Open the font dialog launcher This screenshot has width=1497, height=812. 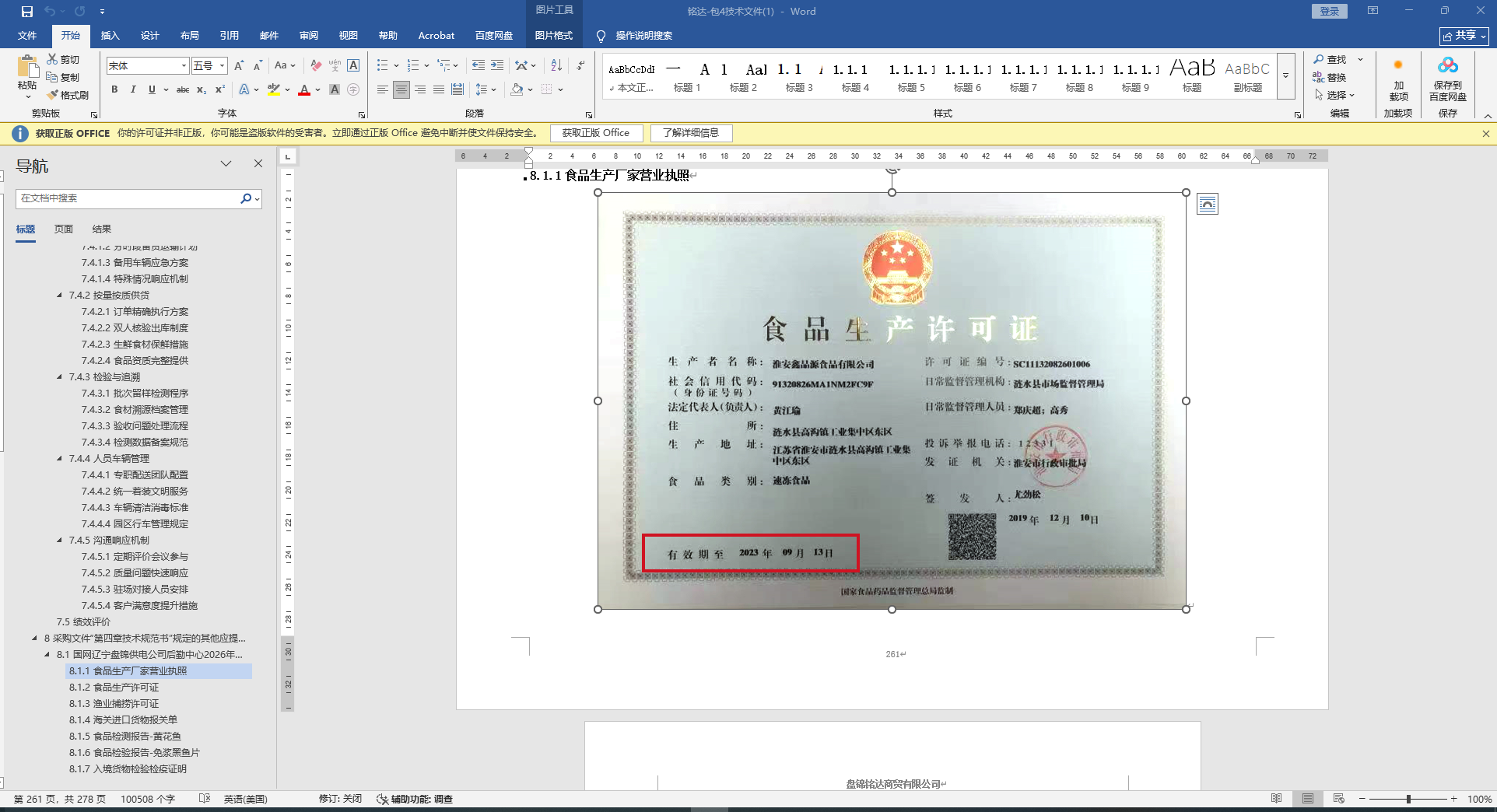[362, 114]
